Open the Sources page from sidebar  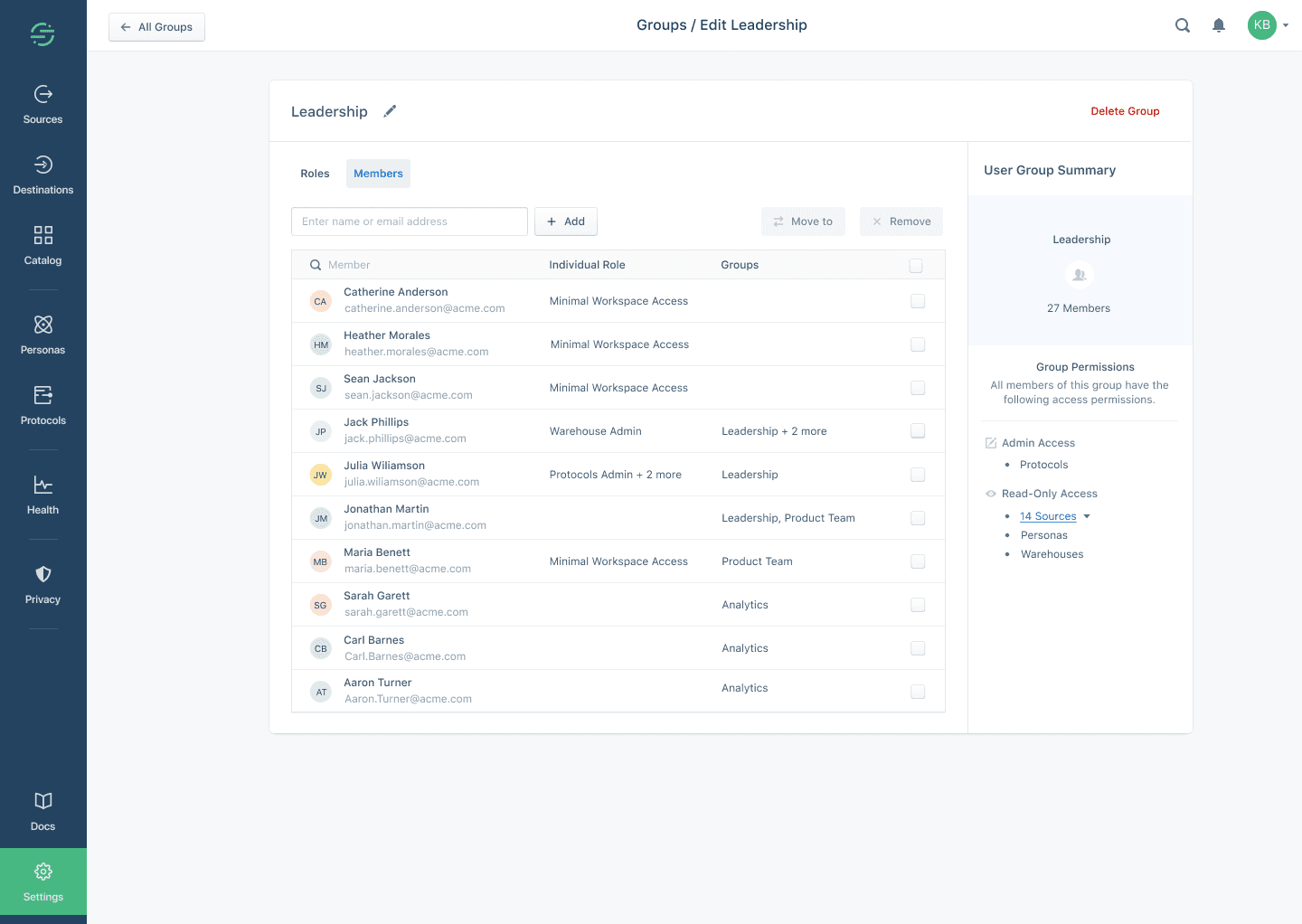[x=42, y=102]
